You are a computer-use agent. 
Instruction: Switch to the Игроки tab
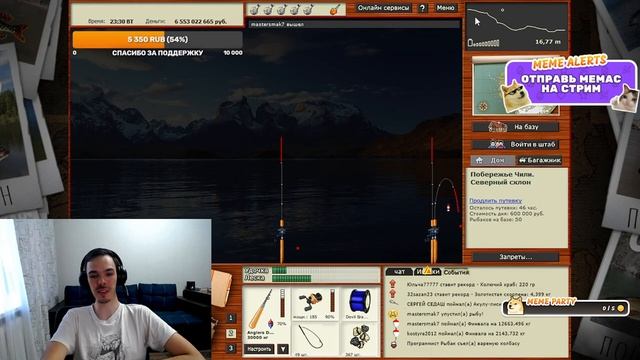pos(428,272)
